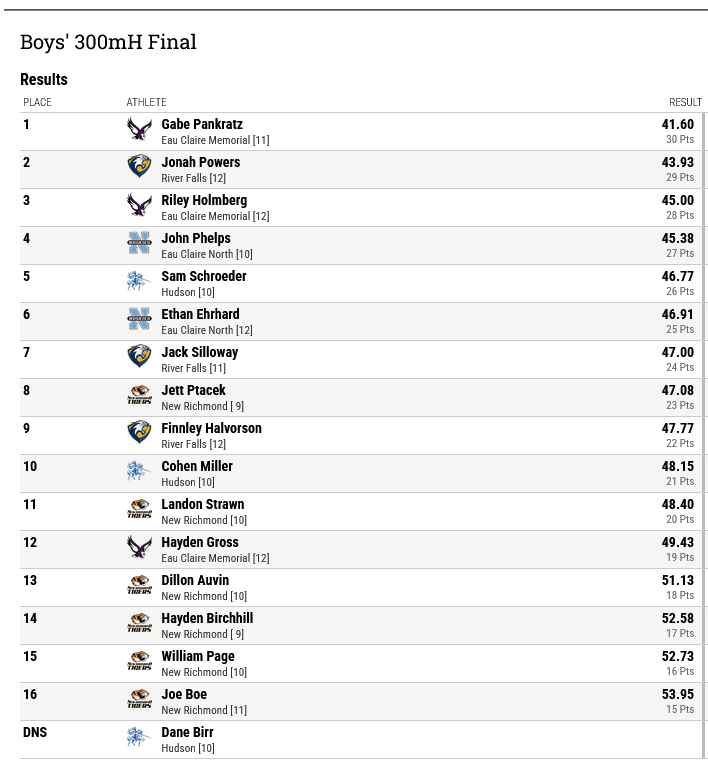Click Hudson logo next to Sam Schroeder
This screenshot has width=708, height=767.
click(x=139, y=281)
